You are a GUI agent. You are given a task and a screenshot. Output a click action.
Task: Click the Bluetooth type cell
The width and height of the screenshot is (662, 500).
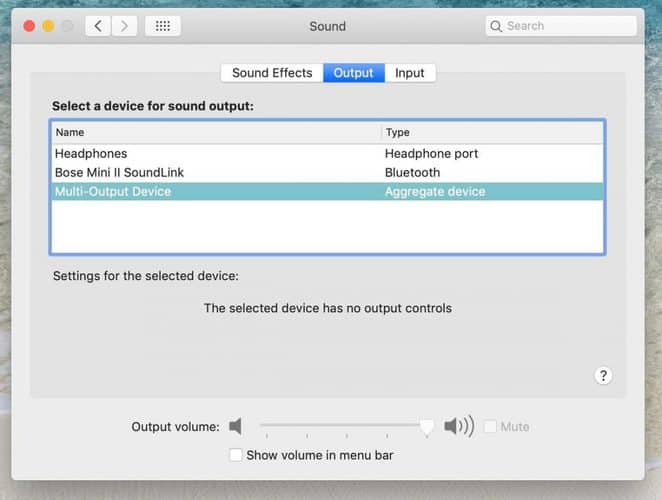pos(412,173)
